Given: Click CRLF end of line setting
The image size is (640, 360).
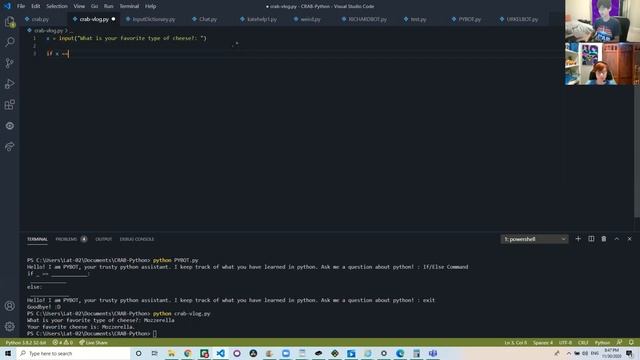Looking at the screenshot, I should point(583,342).
